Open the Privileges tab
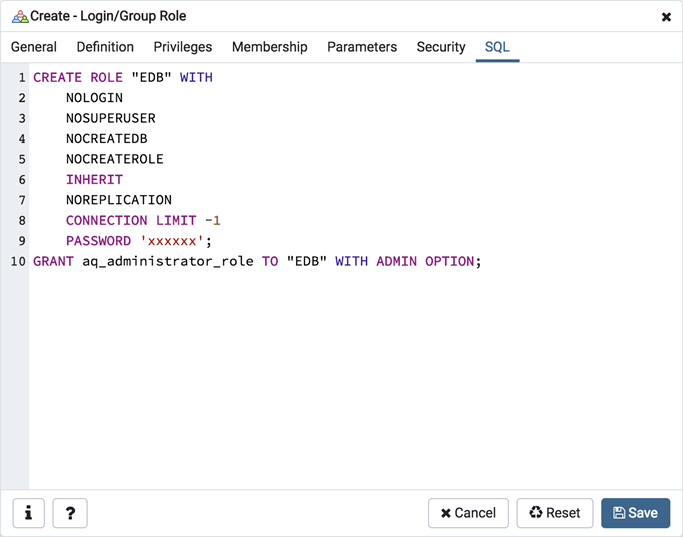The height and width of the screenshot is (537, 683). tap(183, 47)
